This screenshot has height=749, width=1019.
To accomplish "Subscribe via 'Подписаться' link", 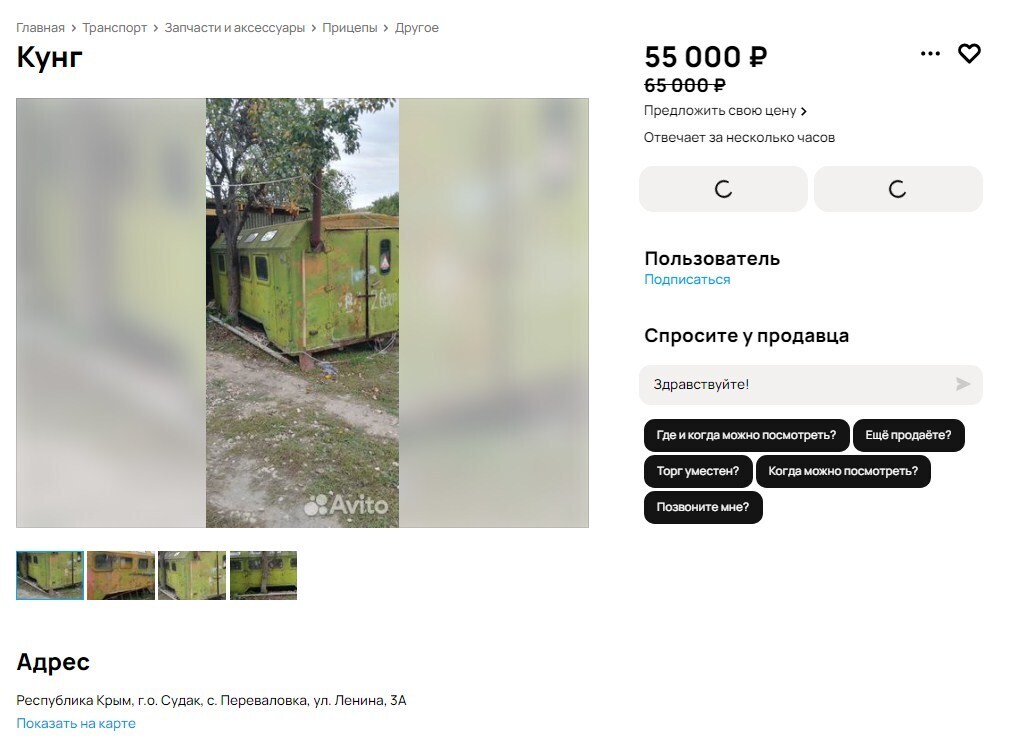I will tap(687, 279).
